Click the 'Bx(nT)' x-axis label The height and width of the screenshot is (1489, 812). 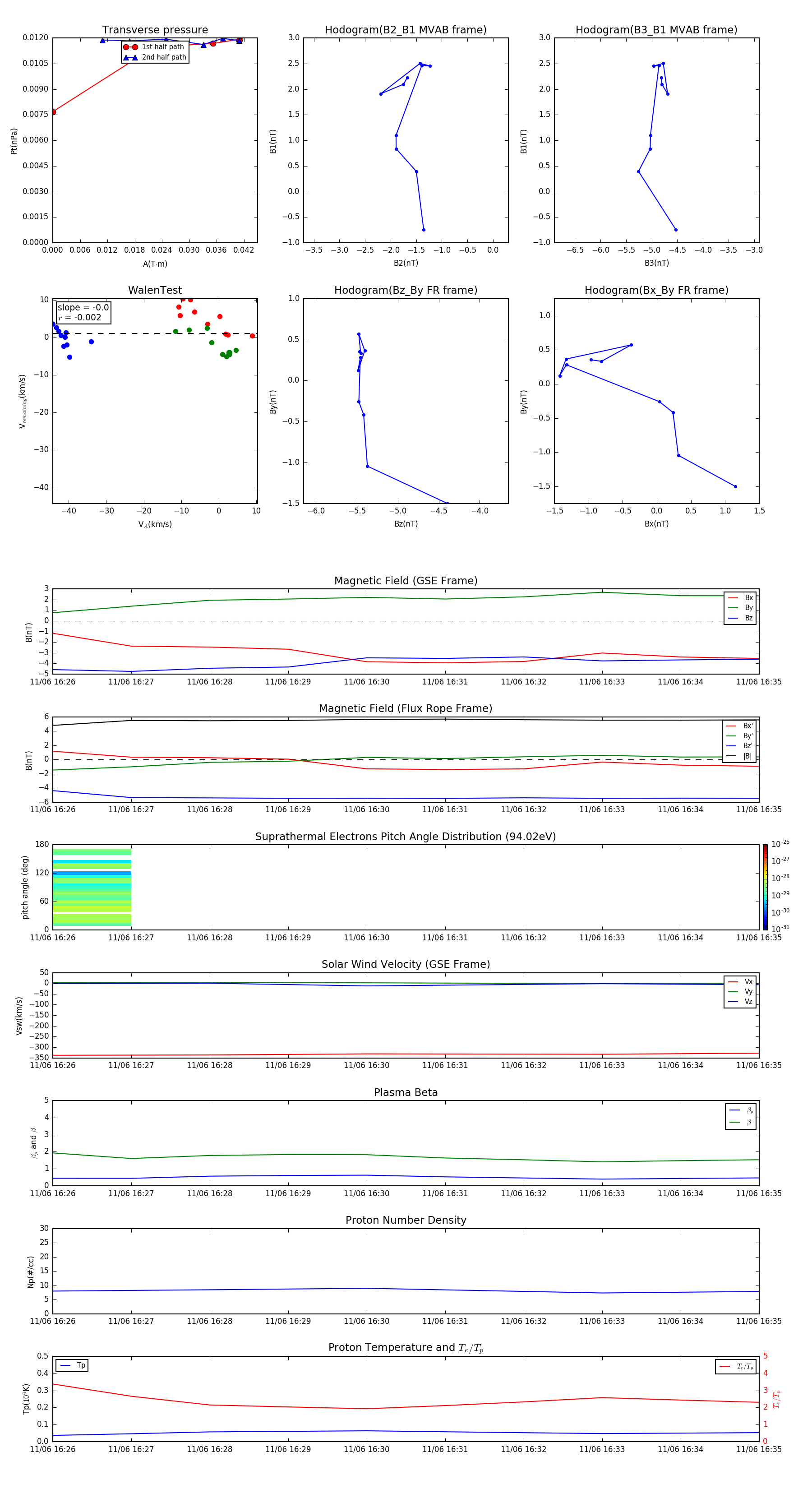point(656,524)
